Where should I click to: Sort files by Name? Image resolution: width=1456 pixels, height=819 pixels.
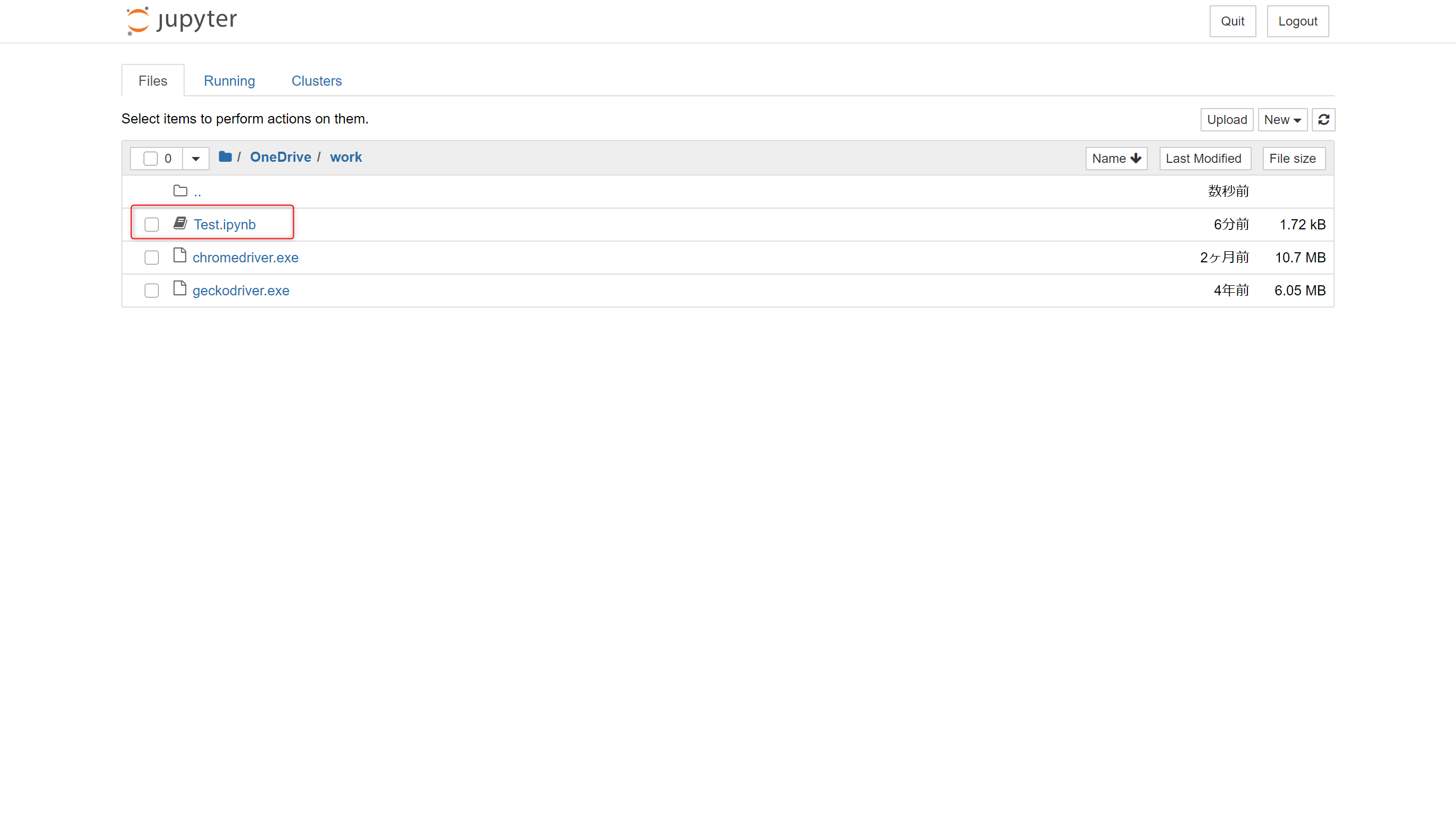pyautogui.click(x=1116, y=159)
